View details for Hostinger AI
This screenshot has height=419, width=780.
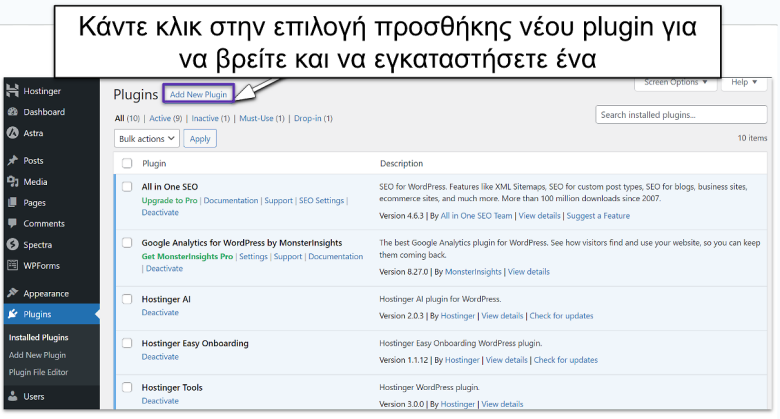(x=502, y=316)
